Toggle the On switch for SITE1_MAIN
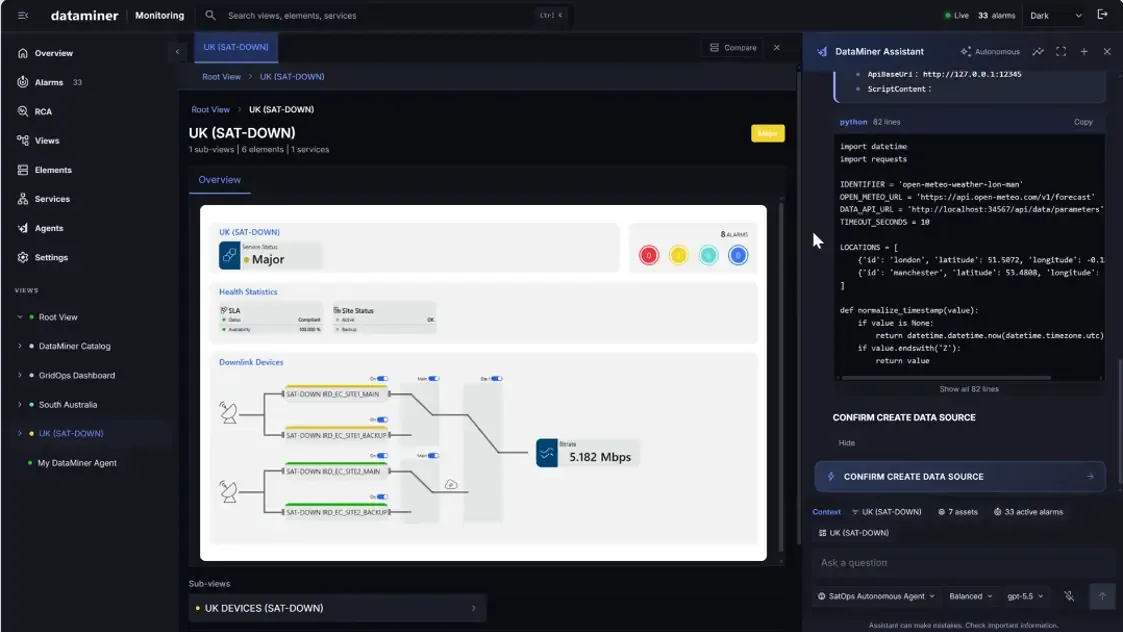The height and width of the screenshot is (632, 1123). [382, 378]
